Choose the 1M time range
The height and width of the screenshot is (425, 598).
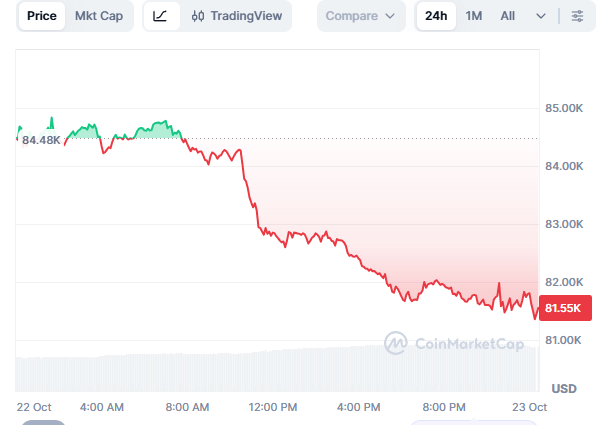pyautogui.click(x=473, y=16)
